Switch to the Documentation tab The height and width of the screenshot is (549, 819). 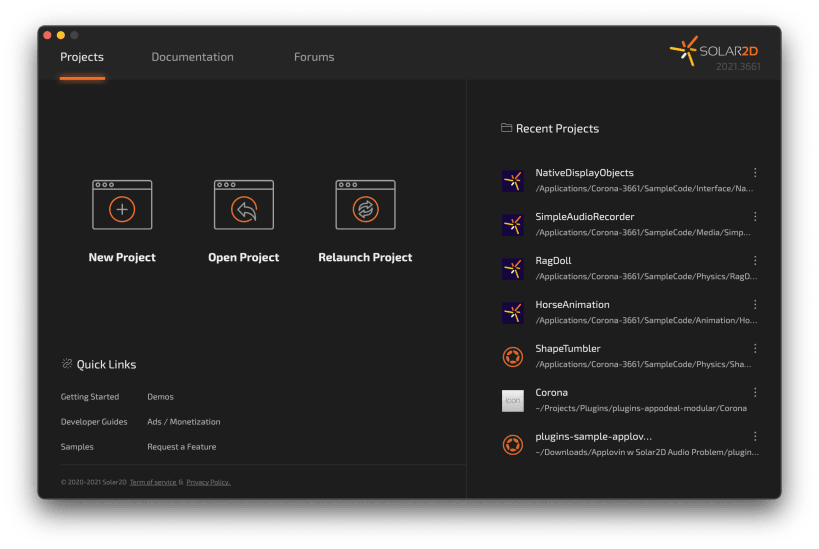[x=193, y=57]
